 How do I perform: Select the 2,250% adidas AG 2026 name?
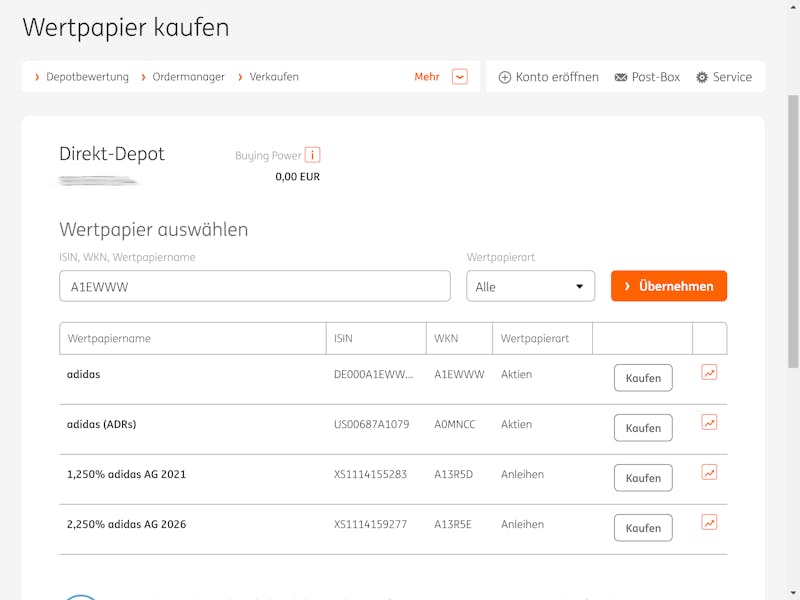(x=127, y=524)
